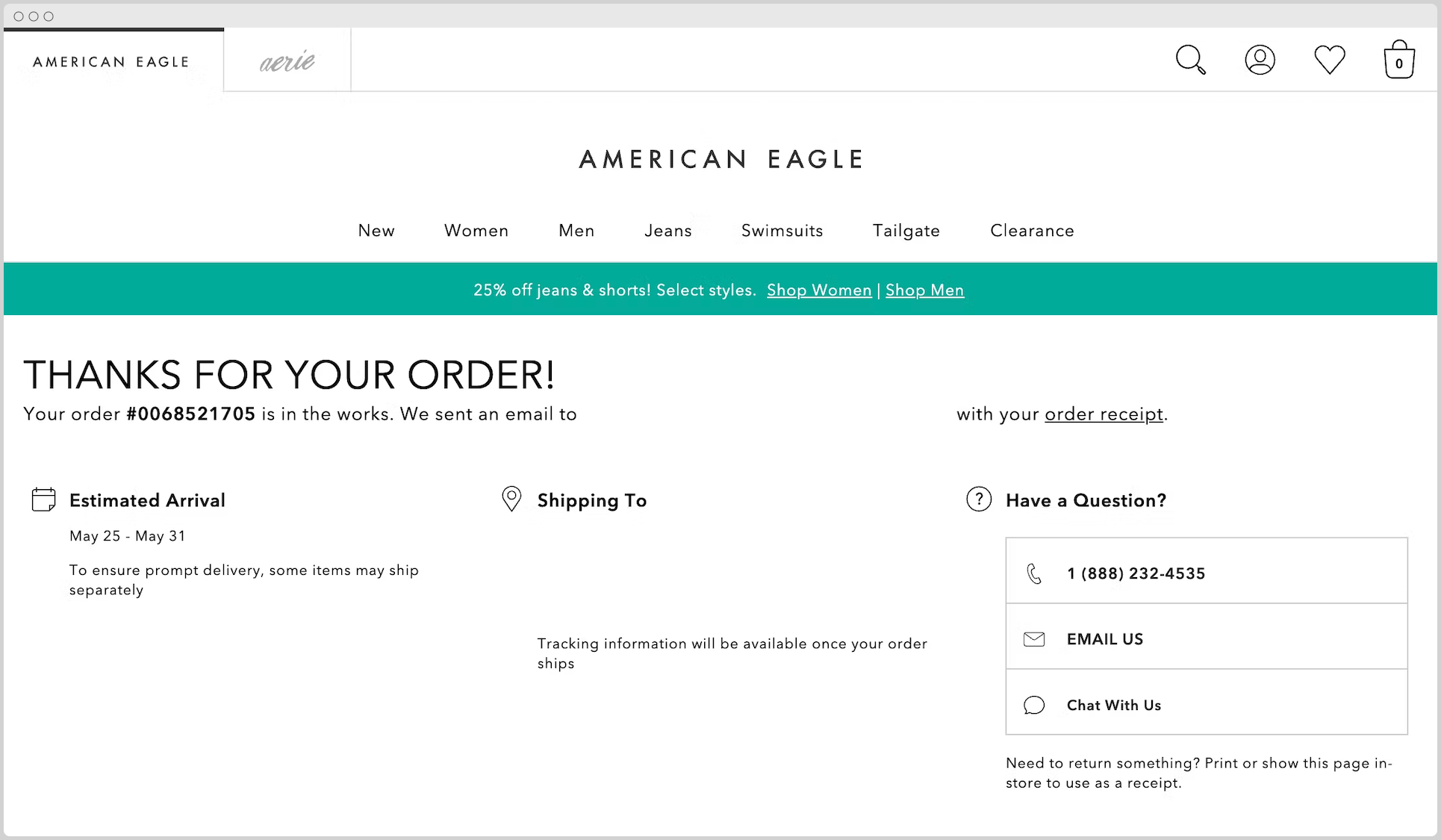Switch to the aerie brand tab

coord(286,60)
